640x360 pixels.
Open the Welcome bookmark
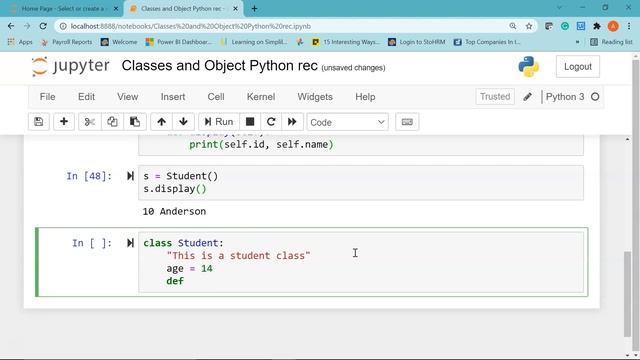point(119,42)
